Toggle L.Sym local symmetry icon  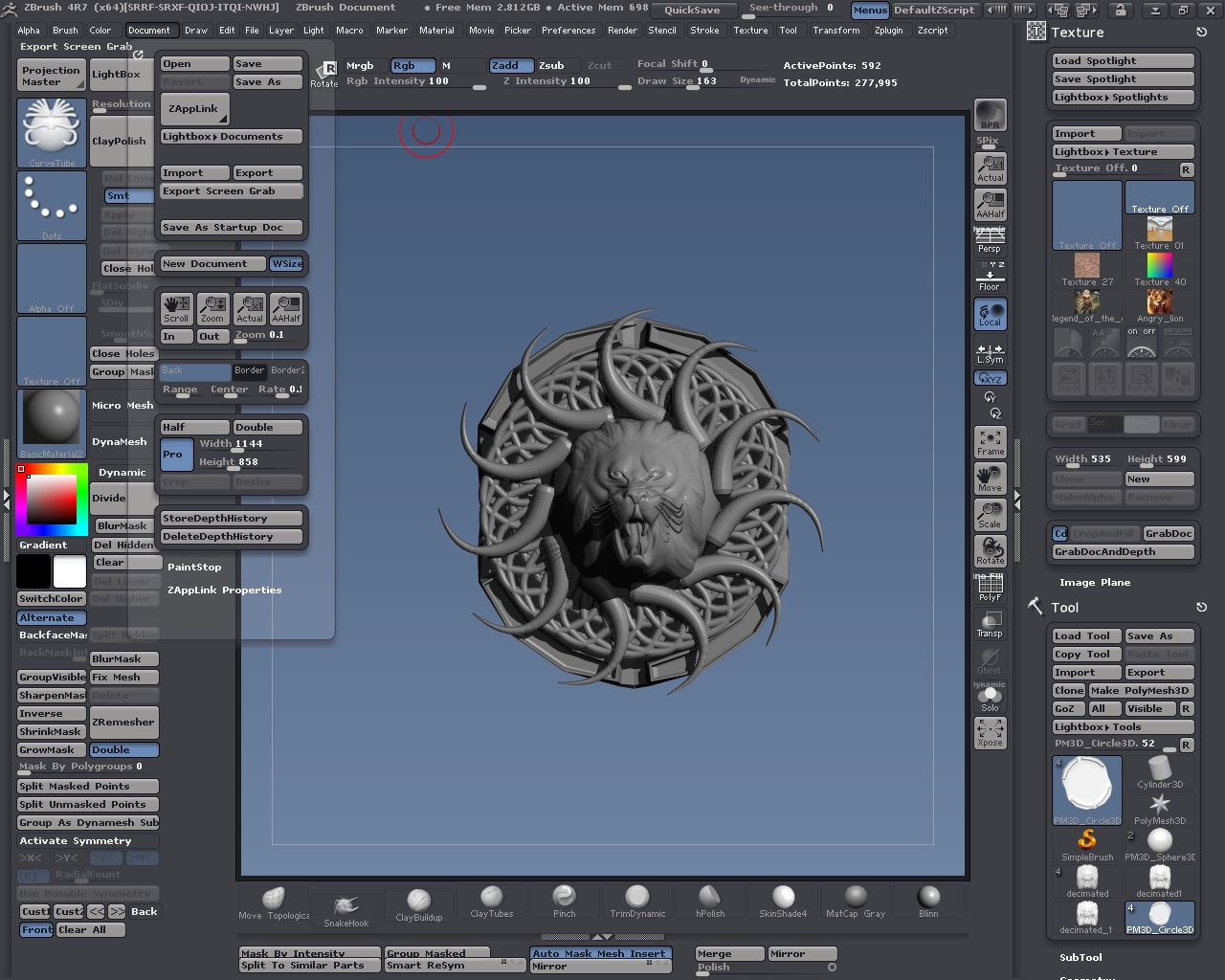tap(991, 350)
